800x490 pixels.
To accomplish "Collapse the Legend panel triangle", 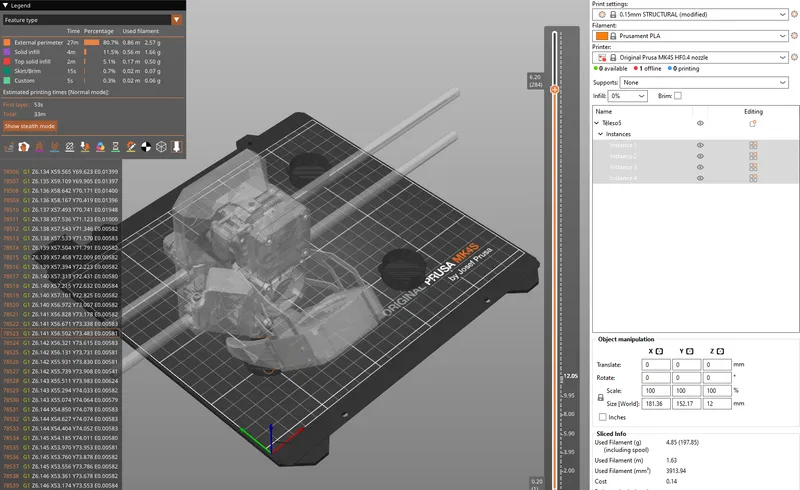I will click(x=5, y=5).
